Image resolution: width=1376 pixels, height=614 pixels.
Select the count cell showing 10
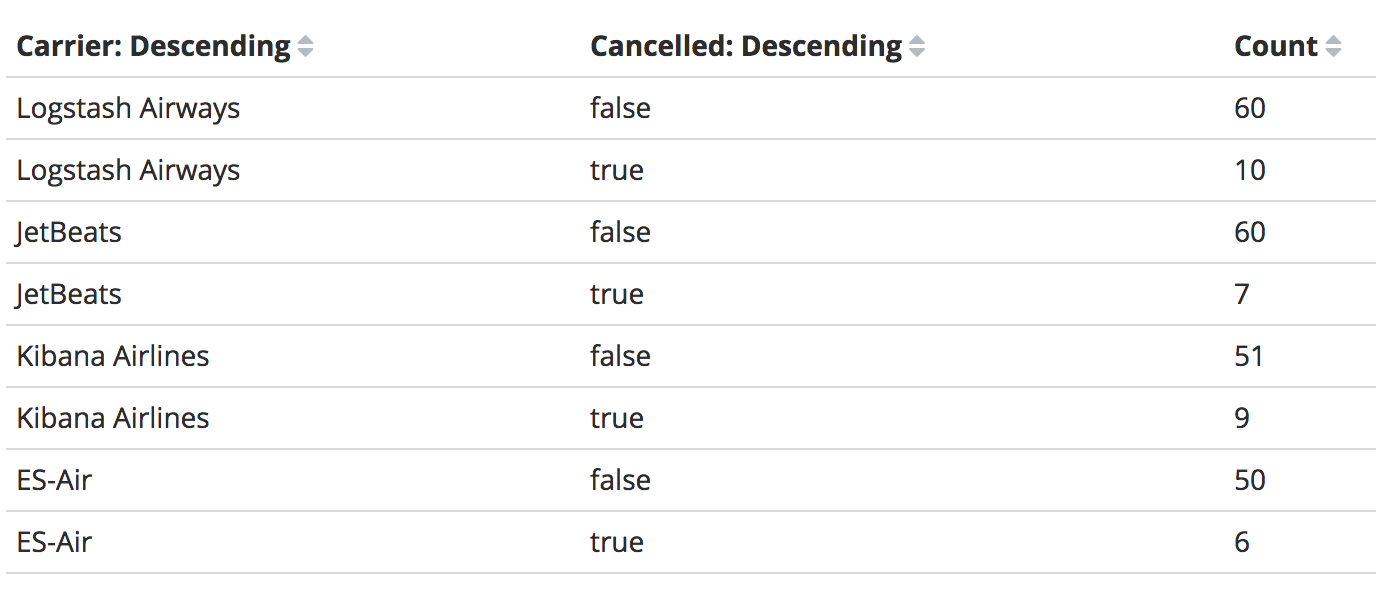click(x=1250, y=170)
